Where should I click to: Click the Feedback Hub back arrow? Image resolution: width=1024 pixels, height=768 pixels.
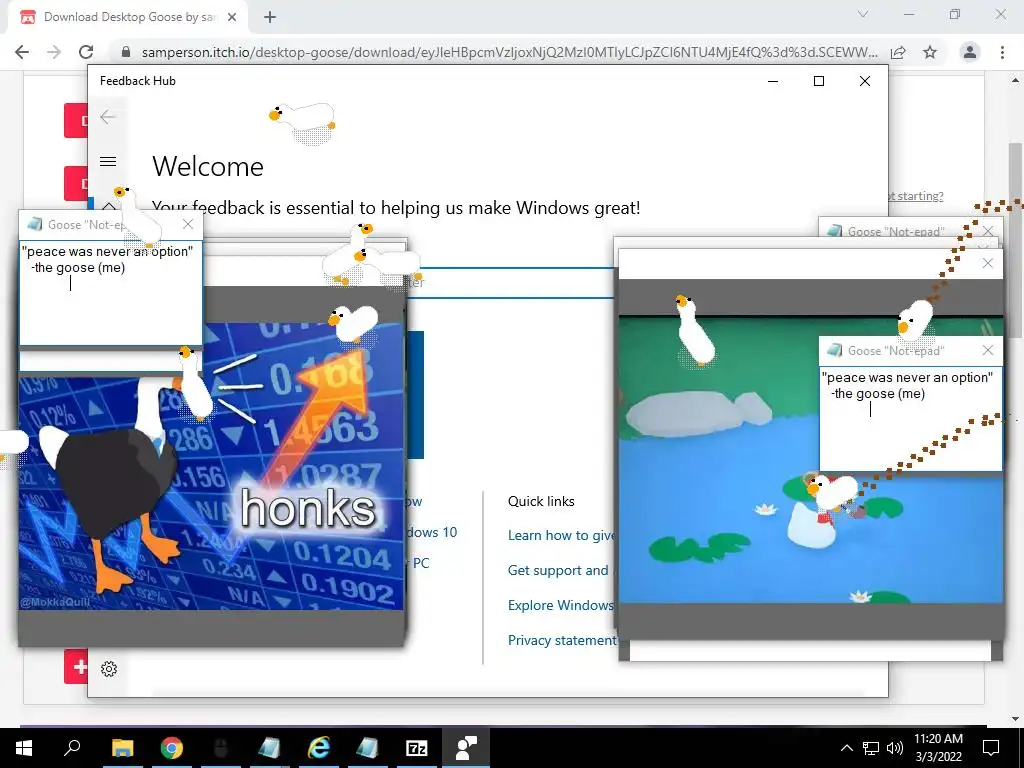[x=108, y=117]
